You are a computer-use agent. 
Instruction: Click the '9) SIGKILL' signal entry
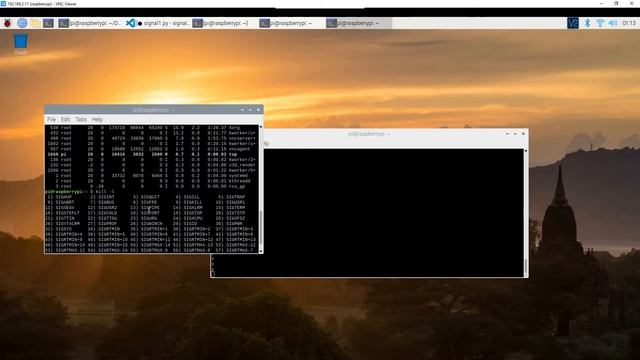[x=187, y=202]
